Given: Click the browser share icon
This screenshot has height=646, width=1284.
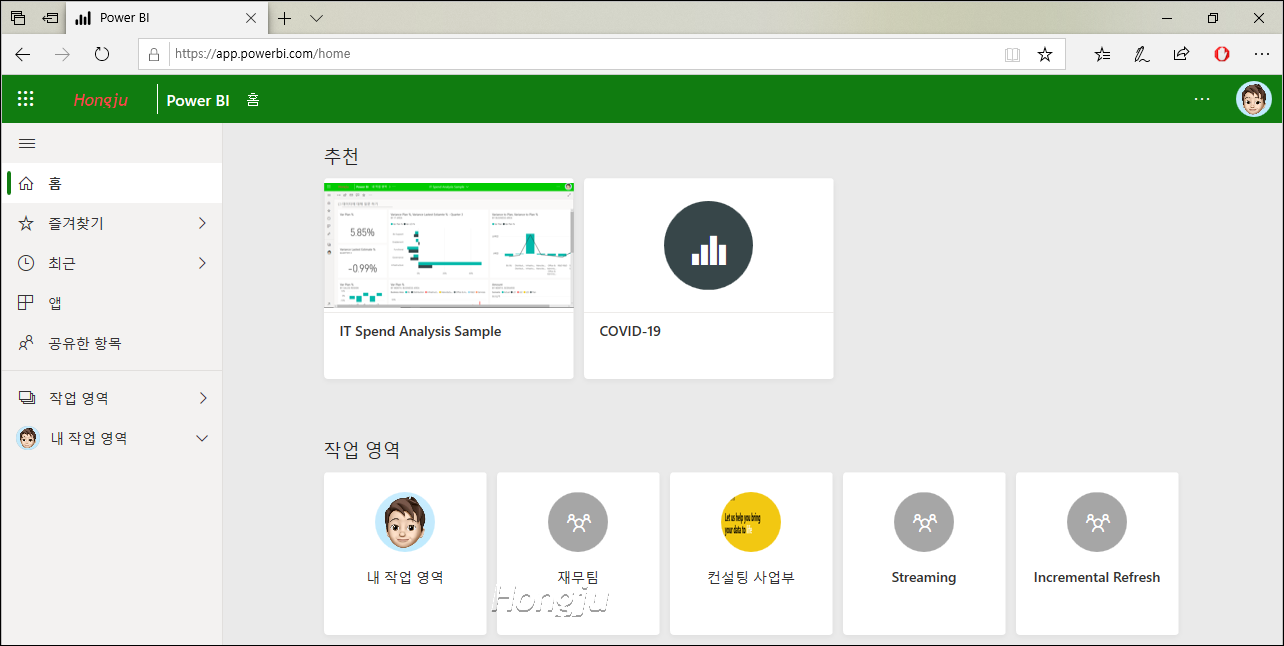Looking at the screenshot, I should [1181, 54].
